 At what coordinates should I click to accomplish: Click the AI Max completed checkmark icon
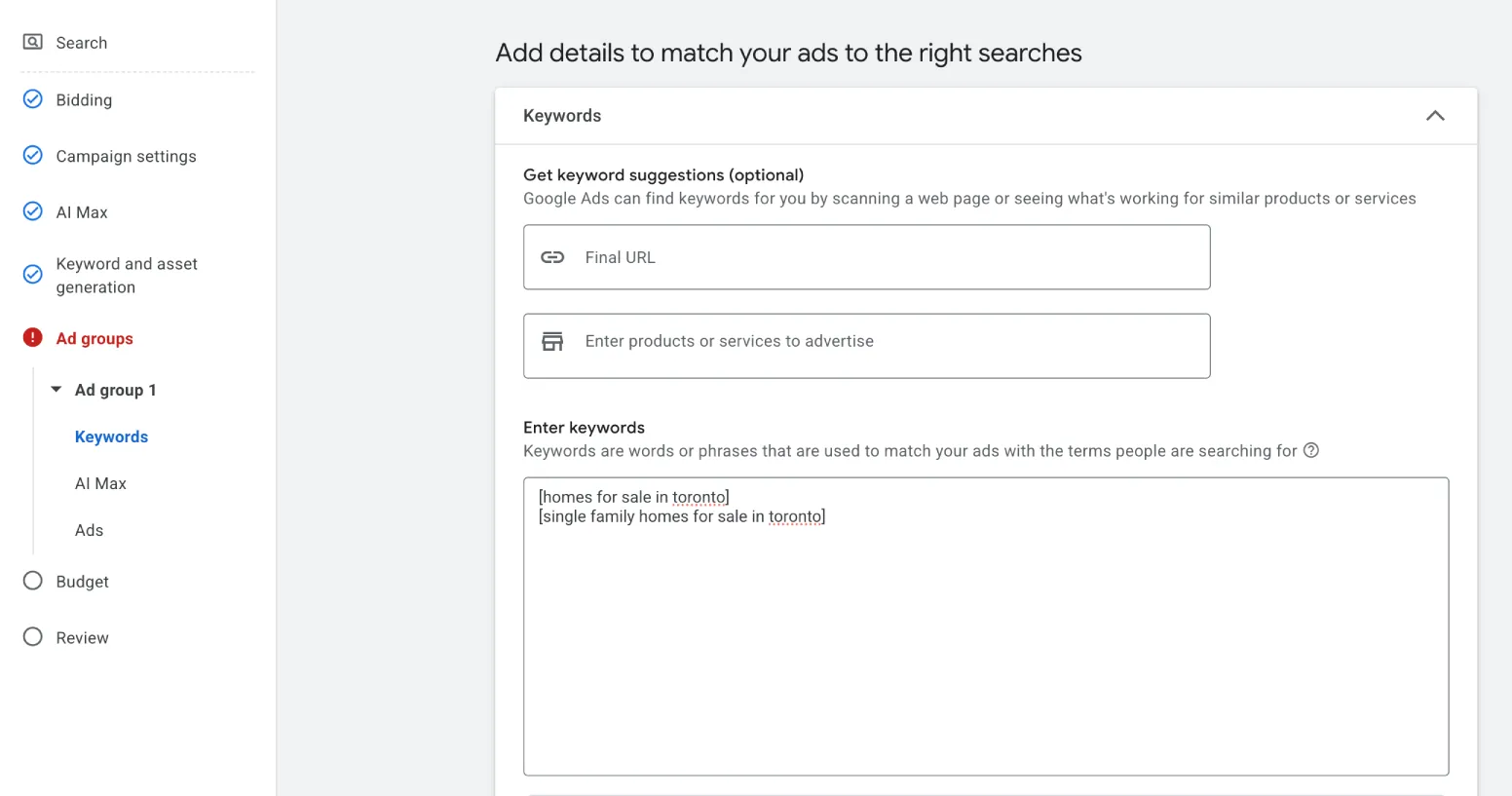(x=33, y=211)
